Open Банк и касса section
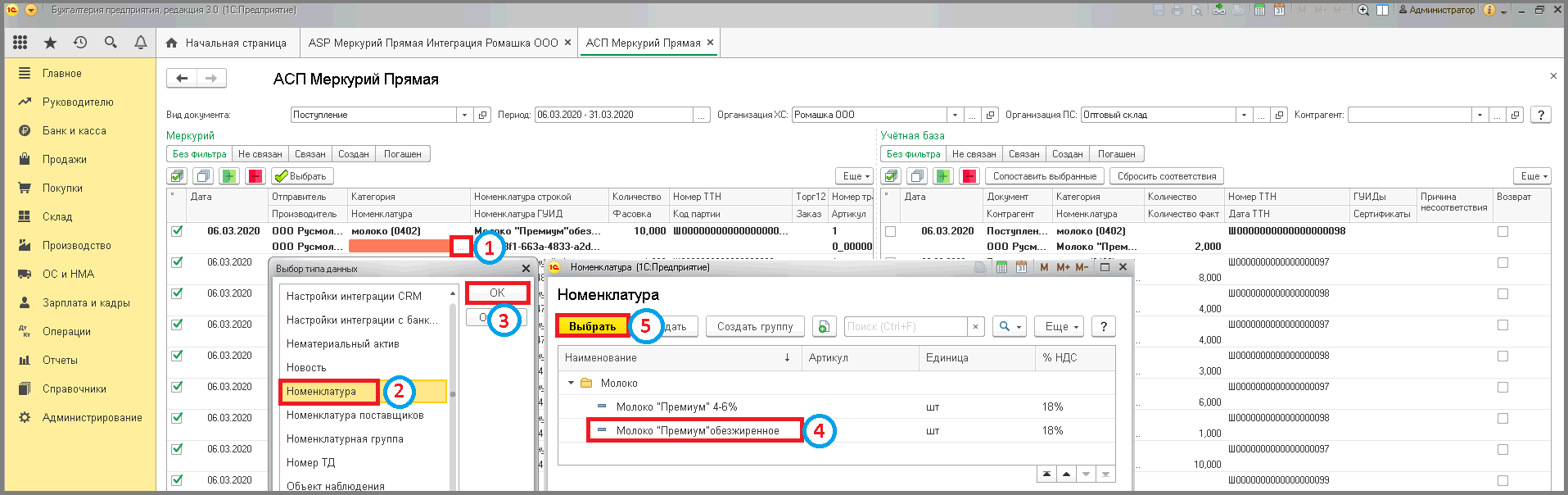Screen dimensions: 1568x495 point(75,130)
